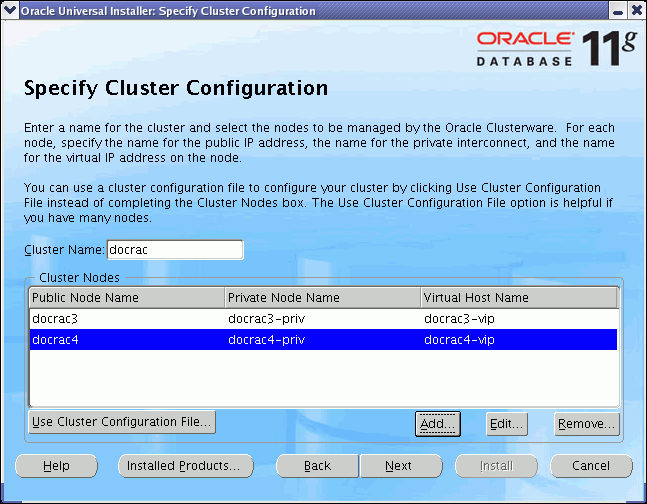Select the highlighted docrac4 public node cell
Image resolution: width=647 pixels, height=504 pixels.
tap(126, 340)
